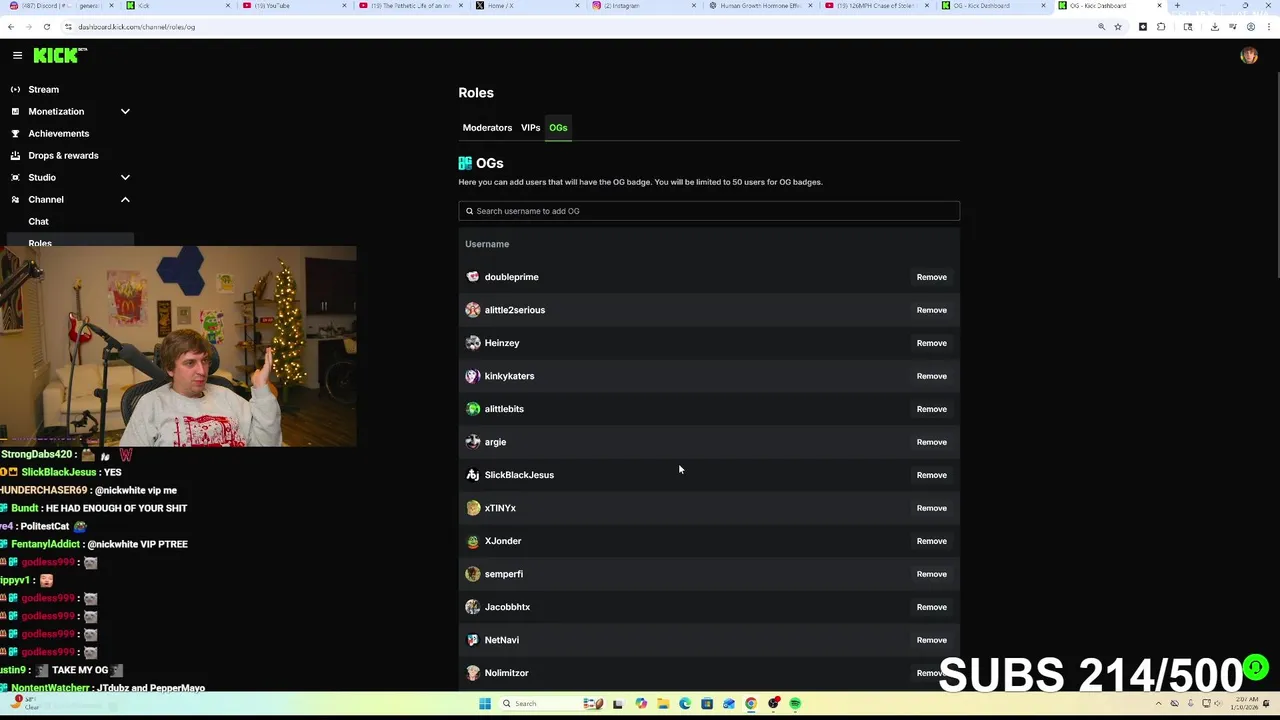Remove argie from OGs
The image size is (1280, 720).
point(931,442)
